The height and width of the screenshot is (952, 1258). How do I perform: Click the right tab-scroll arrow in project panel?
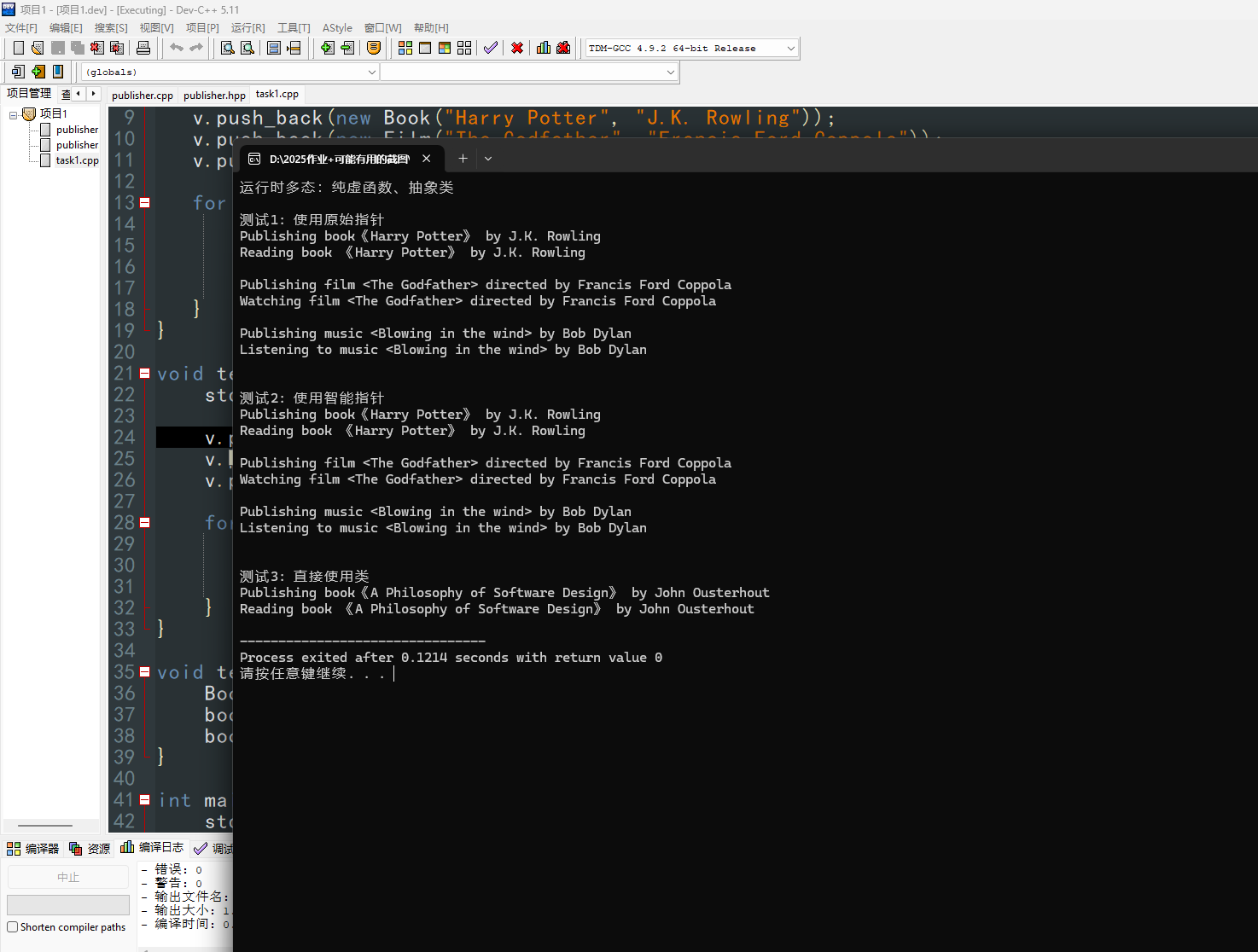(93, 94)
